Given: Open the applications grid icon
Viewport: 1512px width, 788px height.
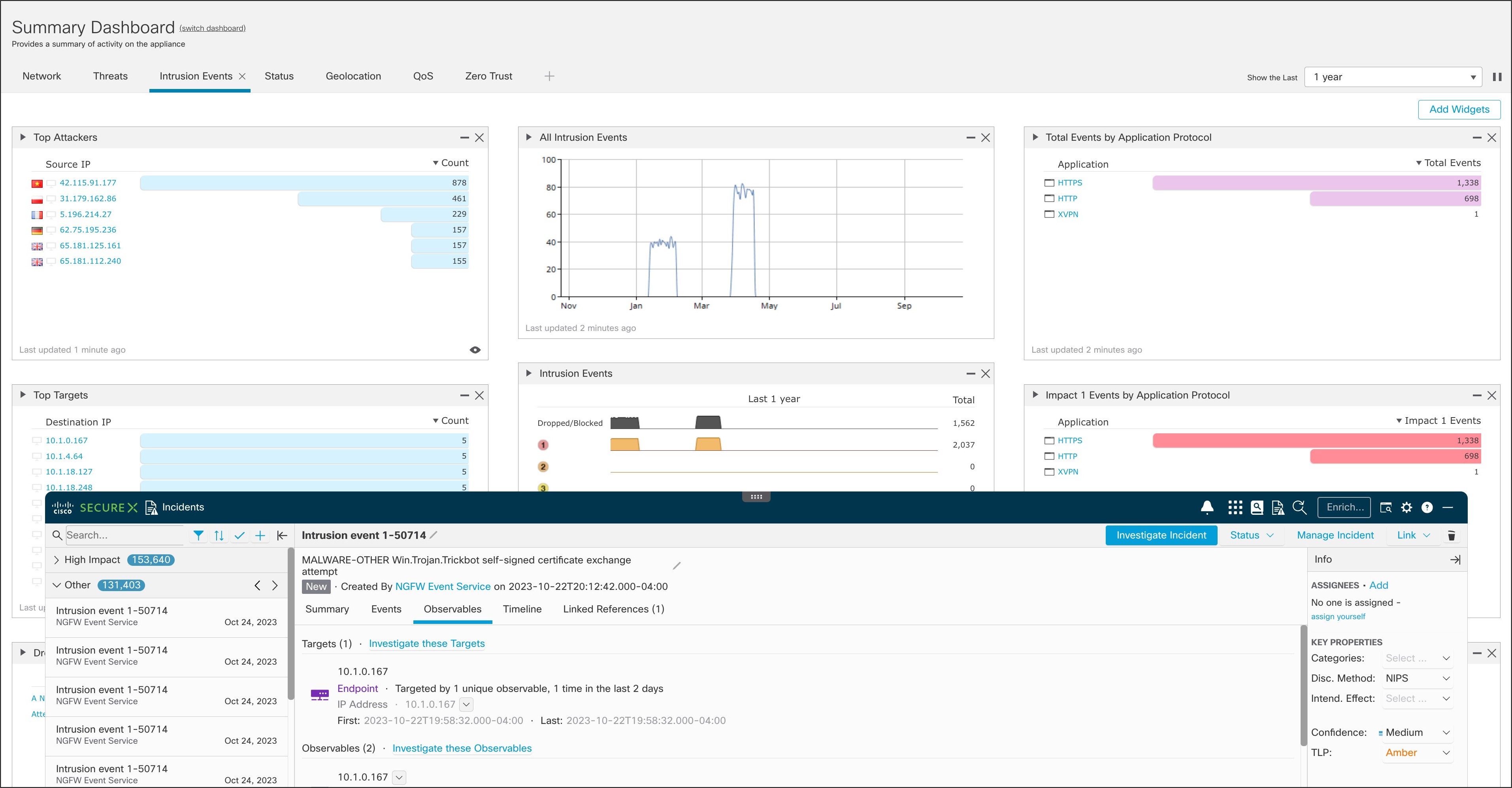Looking at the screenshot, I should click(x=1235, y=507).
